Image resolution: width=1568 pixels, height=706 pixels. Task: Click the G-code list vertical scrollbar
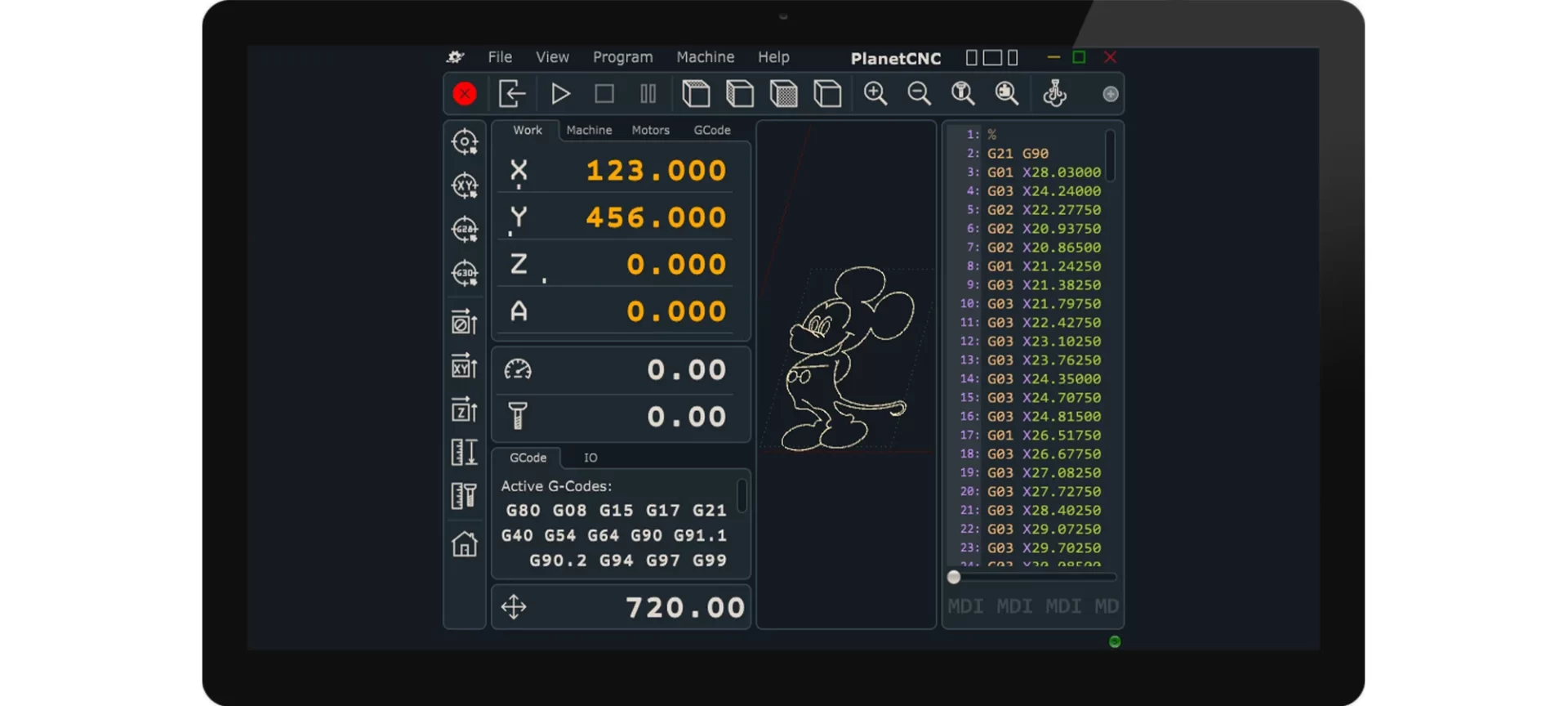pos(1110,155)
